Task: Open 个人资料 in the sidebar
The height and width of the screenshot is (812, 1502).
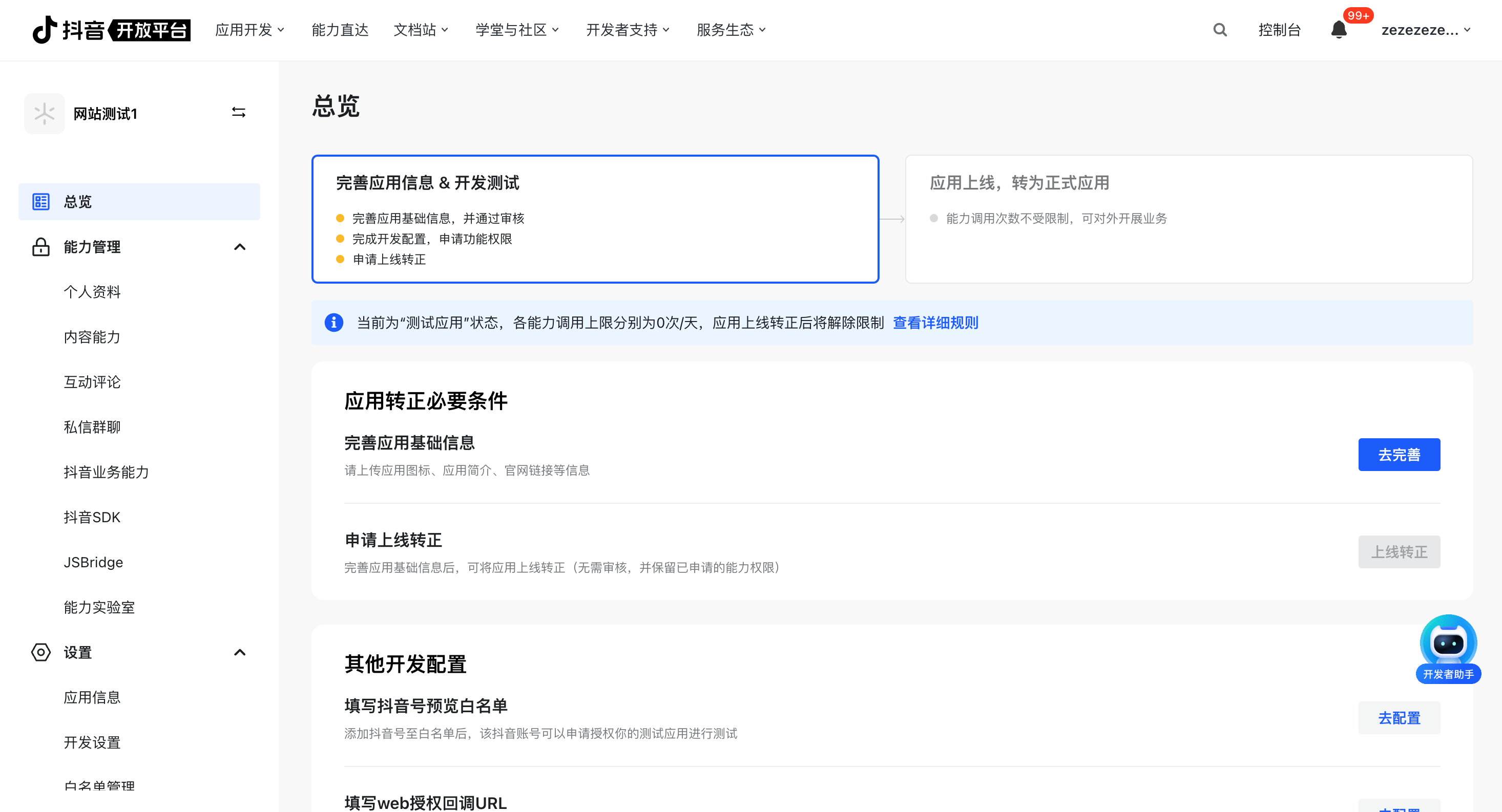Action: point(92,291)
